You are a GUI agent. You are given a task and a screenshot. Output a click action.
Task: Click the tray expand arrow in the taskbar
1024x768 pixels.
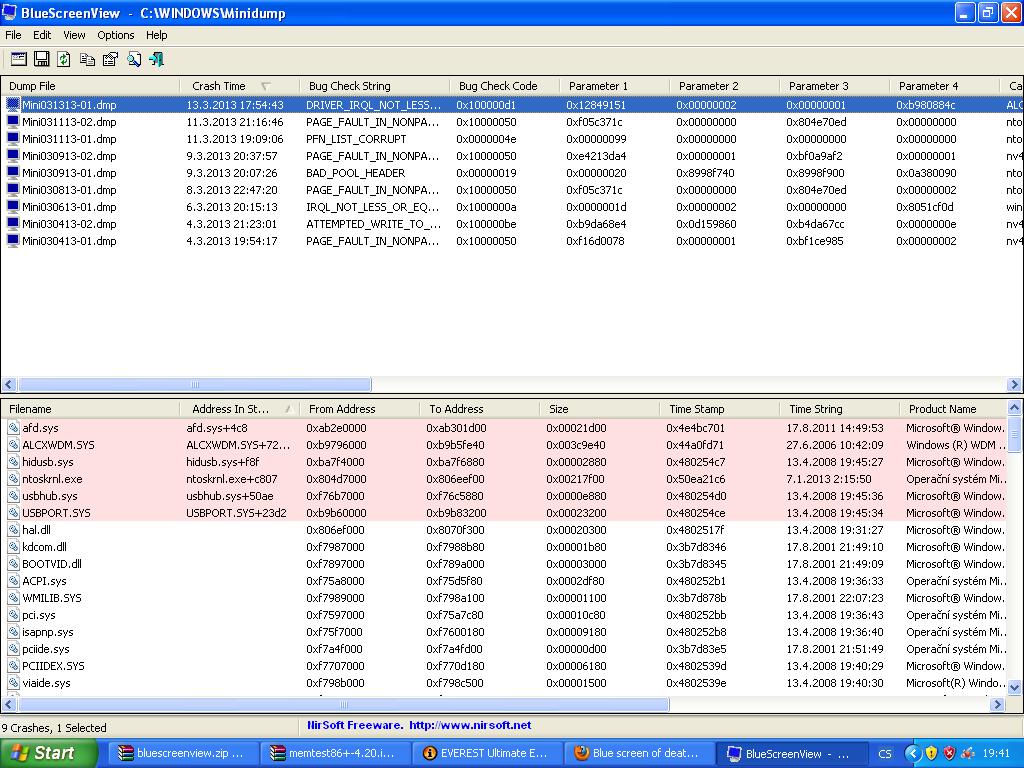tap(912, 753)
